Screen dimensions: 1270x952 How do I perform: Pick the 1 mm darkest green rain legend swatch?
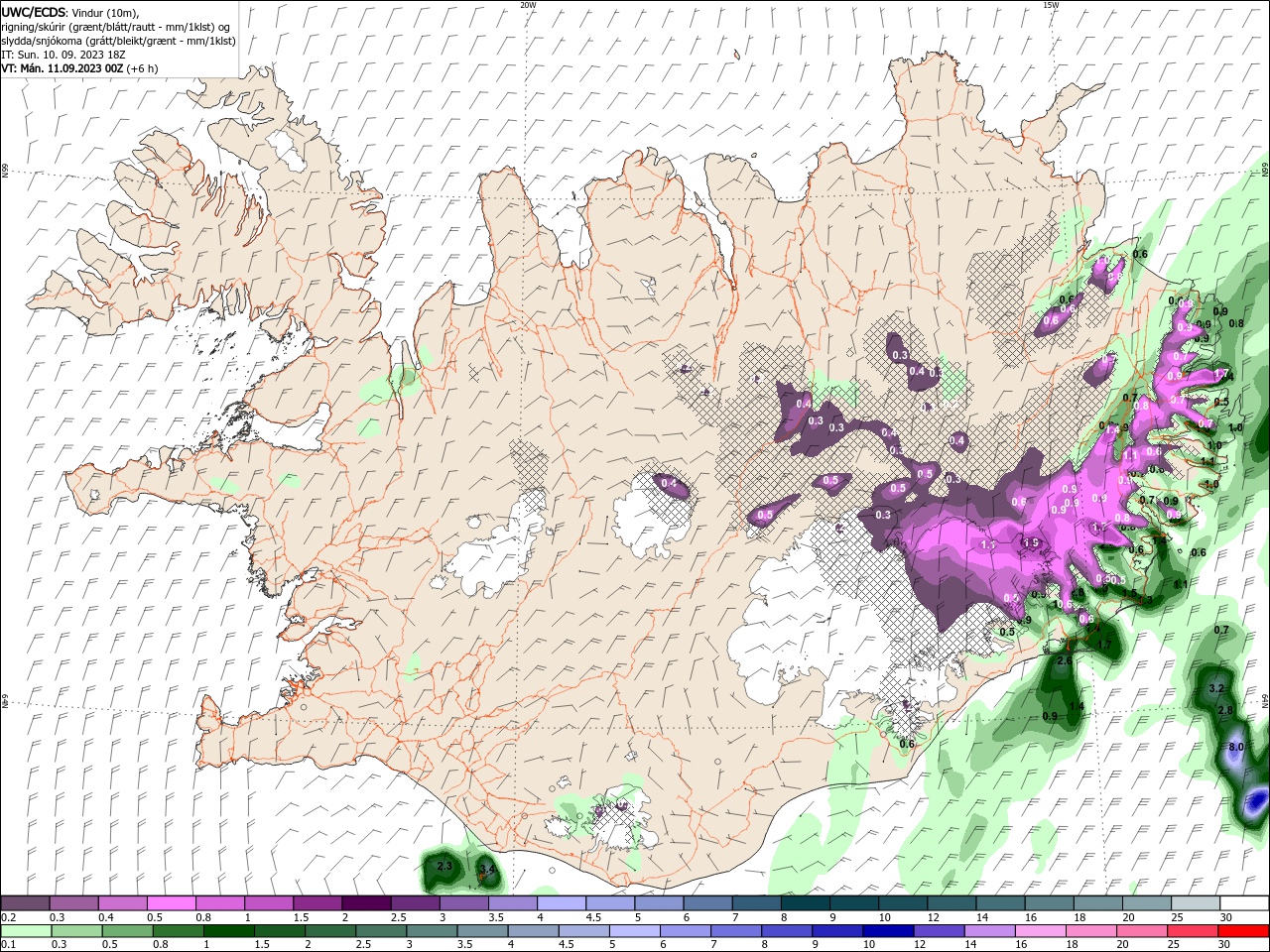coord(228,931)
